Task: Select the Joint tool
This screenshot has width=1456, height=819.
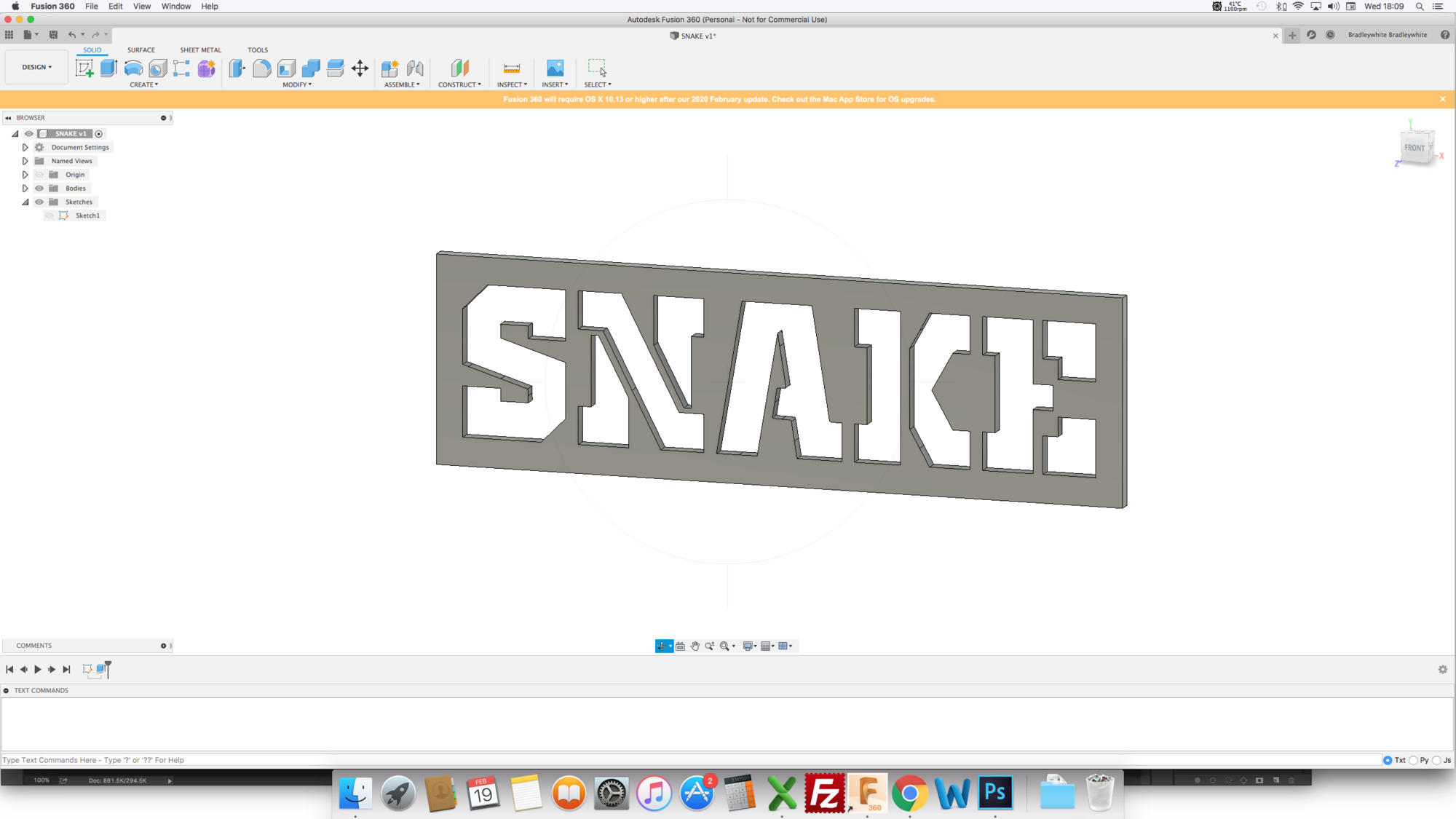Action: click(x=415, y=68)
